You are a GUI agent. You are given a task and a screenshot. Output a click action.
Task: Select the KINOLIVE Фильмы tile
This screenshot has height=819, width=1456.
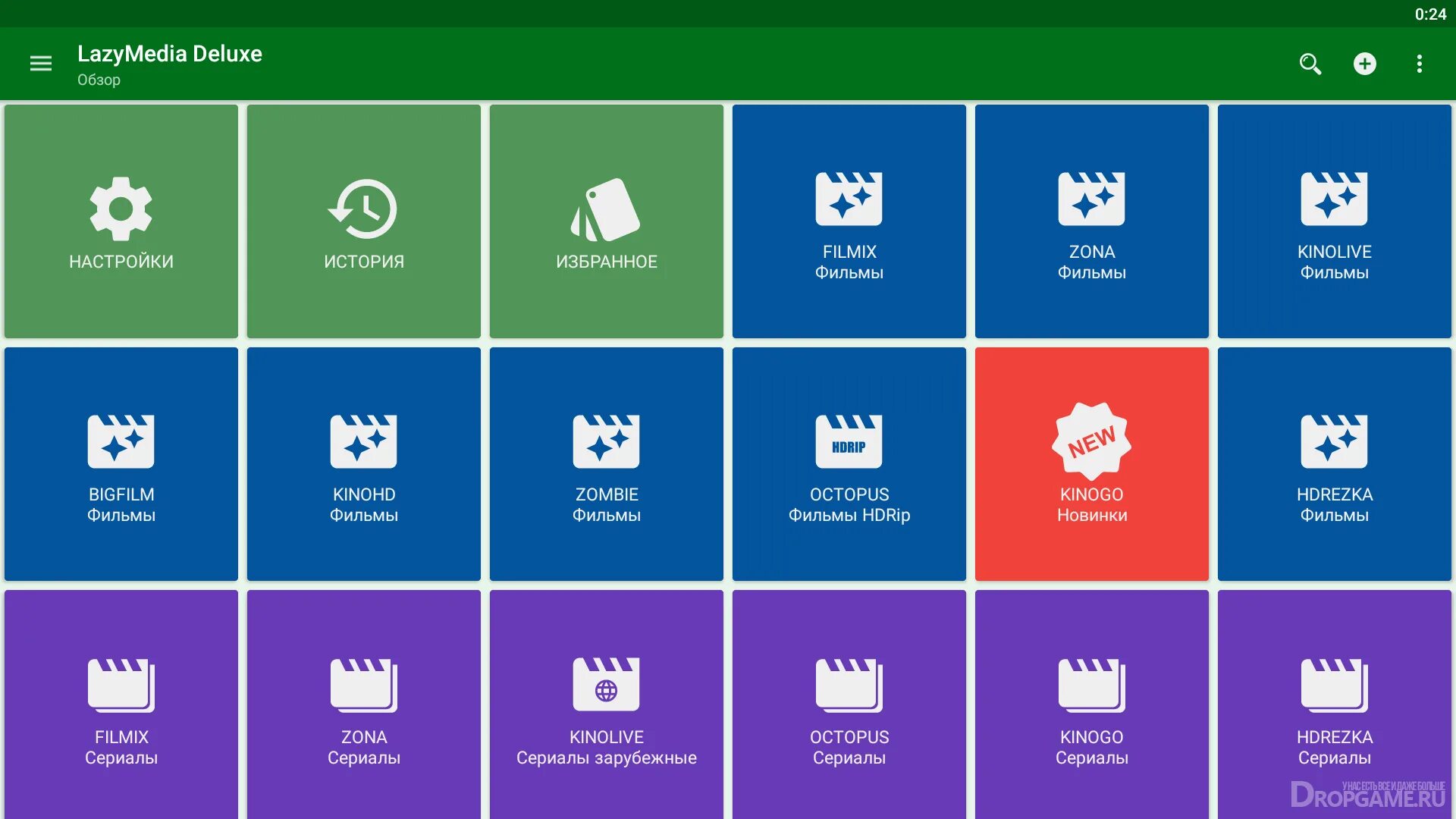pyautogui.click(x=1335, y=221)
